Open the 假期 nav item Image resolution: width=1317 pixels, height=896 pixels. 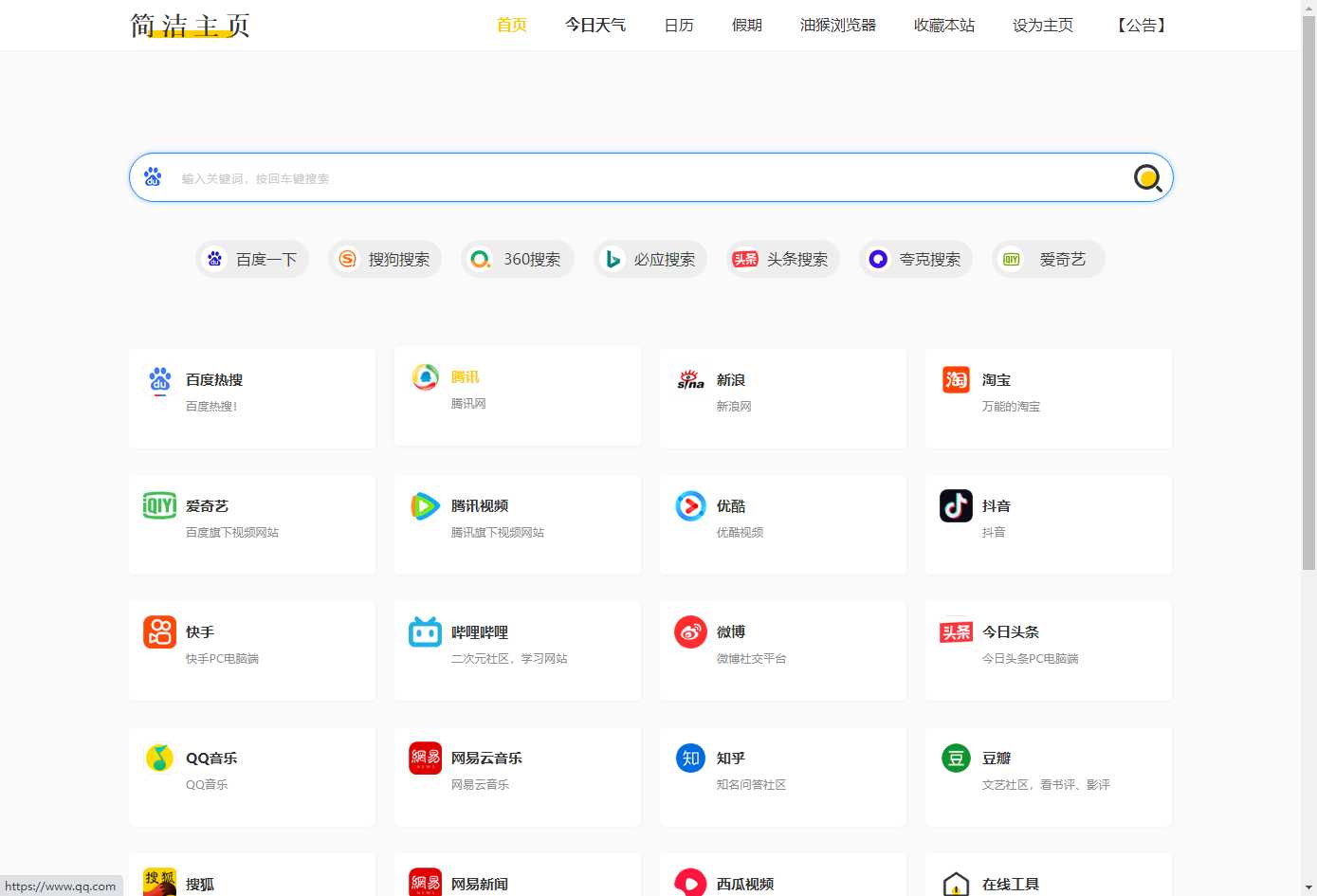click(747, 25)
